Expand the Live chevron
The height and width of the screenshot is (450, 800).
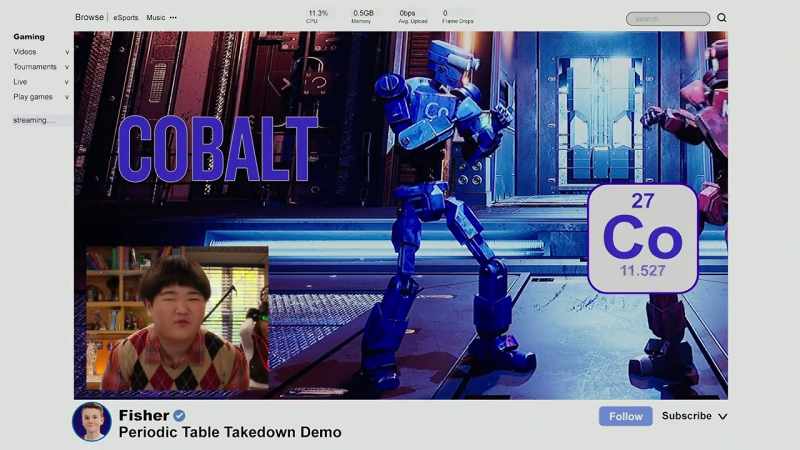(67, 82)
